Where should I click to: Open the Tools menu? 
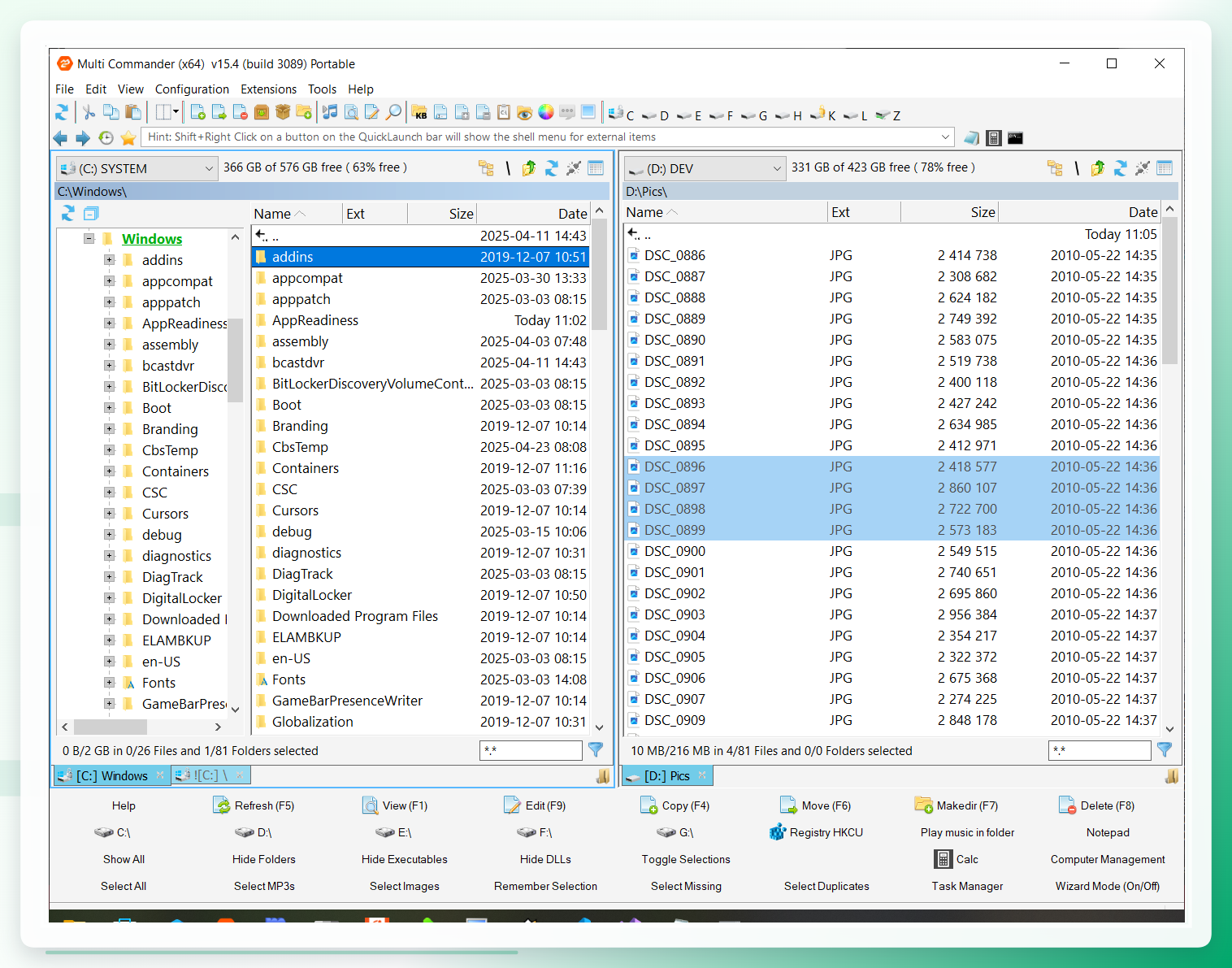(322, 89)
